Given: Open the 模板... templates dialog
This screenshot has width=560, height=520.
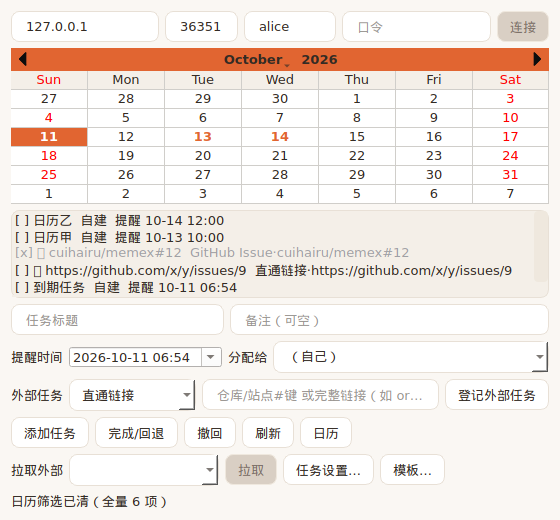Looking at the screenshot, I should pos(412,470).
